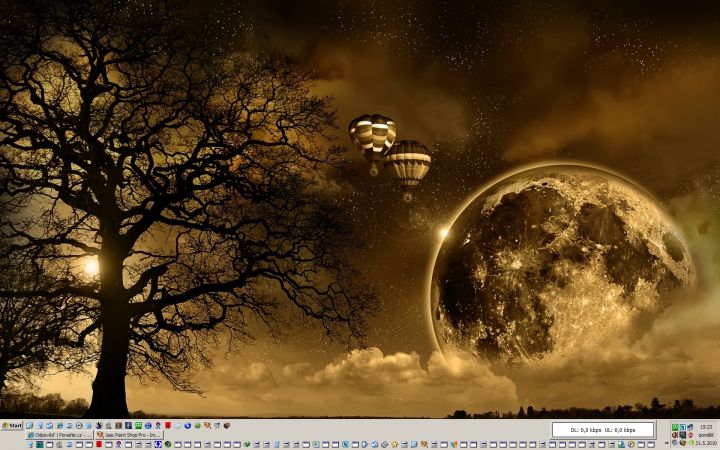This screenshot has width=720, height=450.
Task: Click the green heart-shaped icon in lower toolbar
Action: (x=247, y=444)
